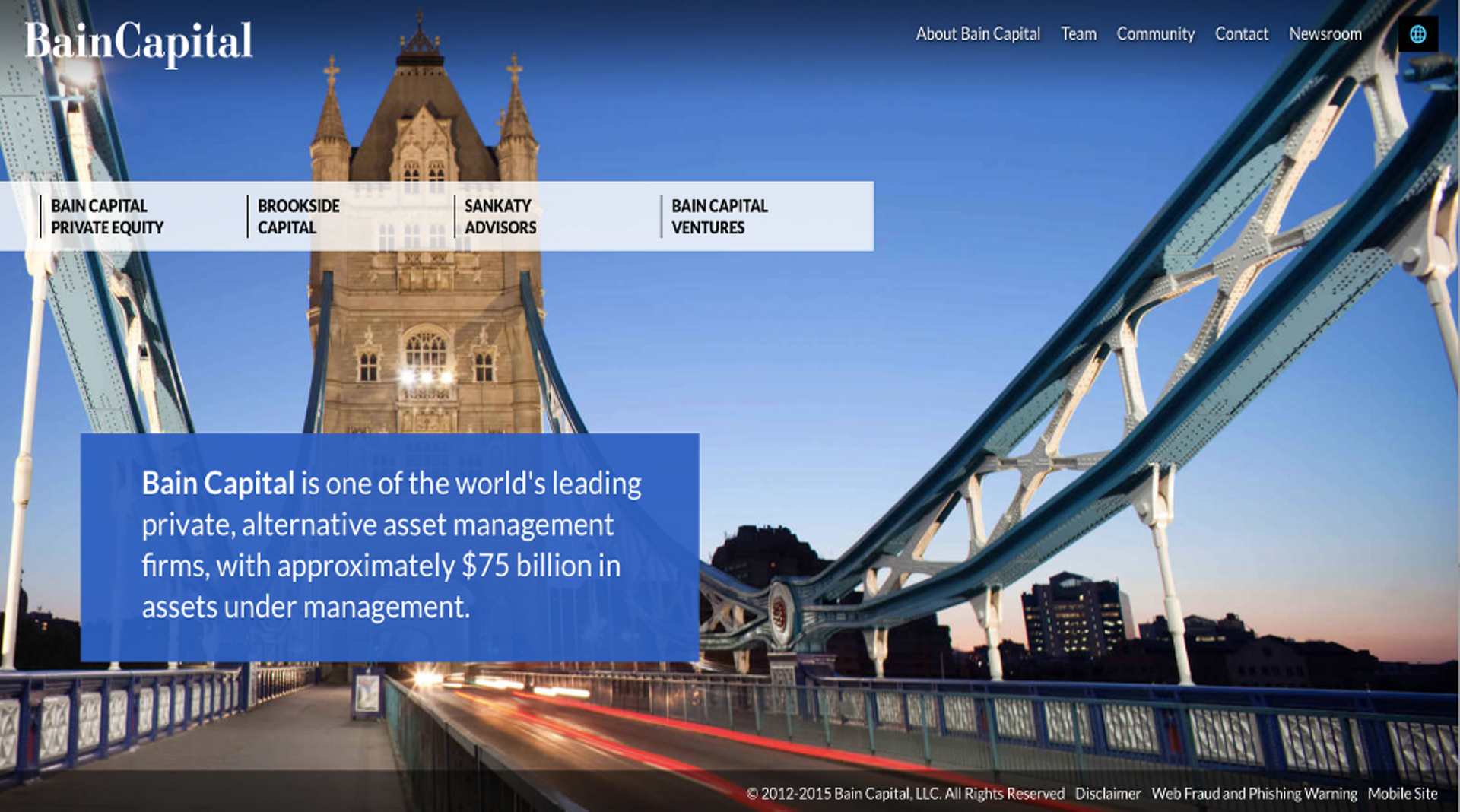Go to the Team menu item
The height and width of the screenshot is (812, 1460).
tap(1078, 34)
